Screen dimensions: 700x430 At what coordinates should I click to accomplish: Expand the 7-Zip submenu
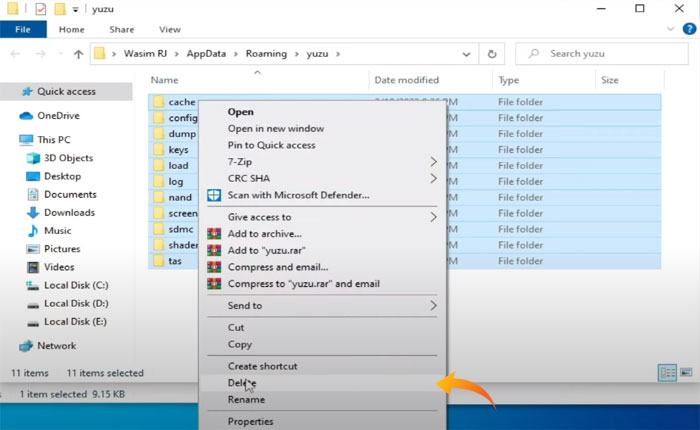coord(433,162)
